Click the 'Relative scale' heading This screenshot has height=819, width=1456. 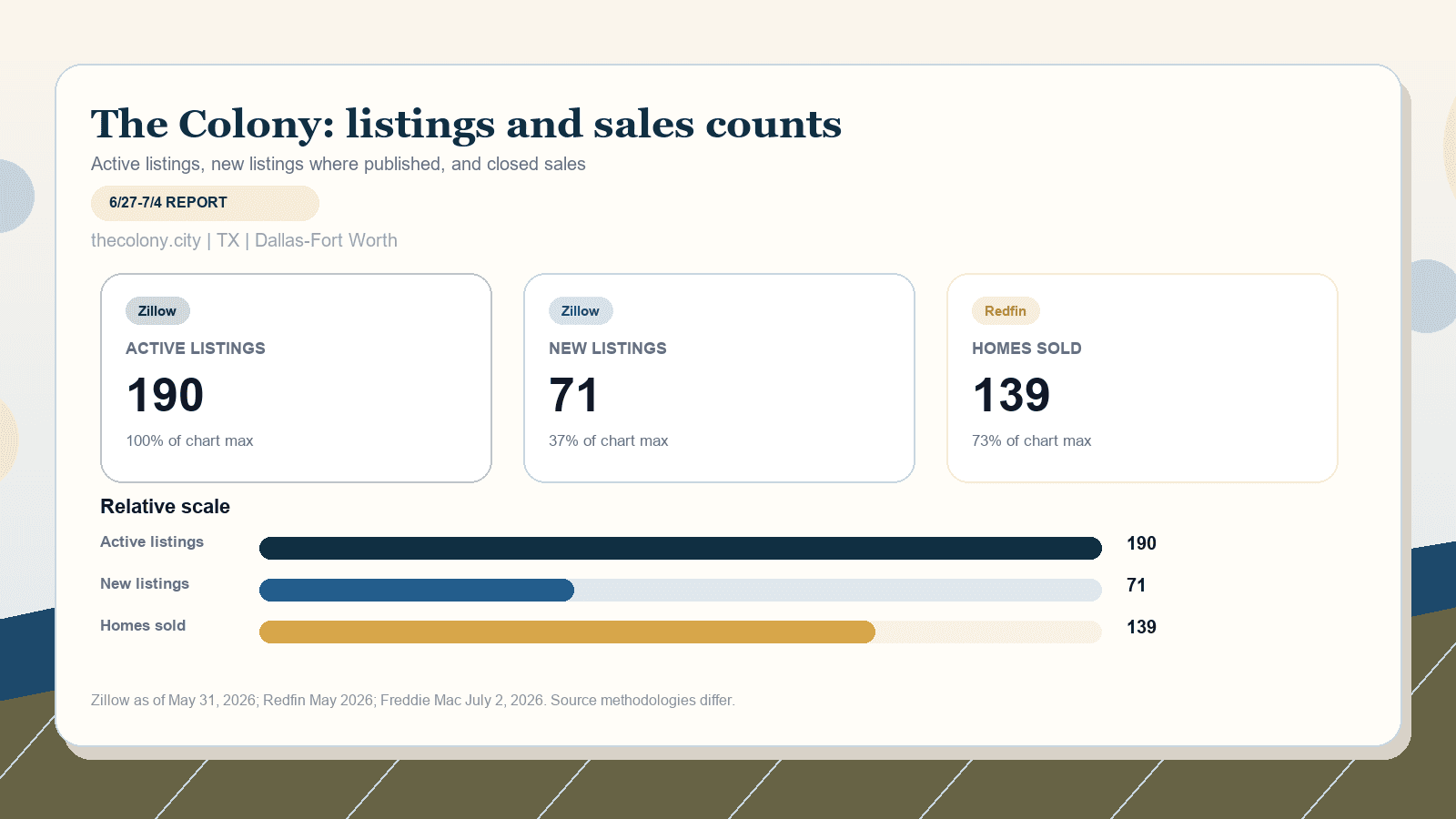(x=165, y=507)
